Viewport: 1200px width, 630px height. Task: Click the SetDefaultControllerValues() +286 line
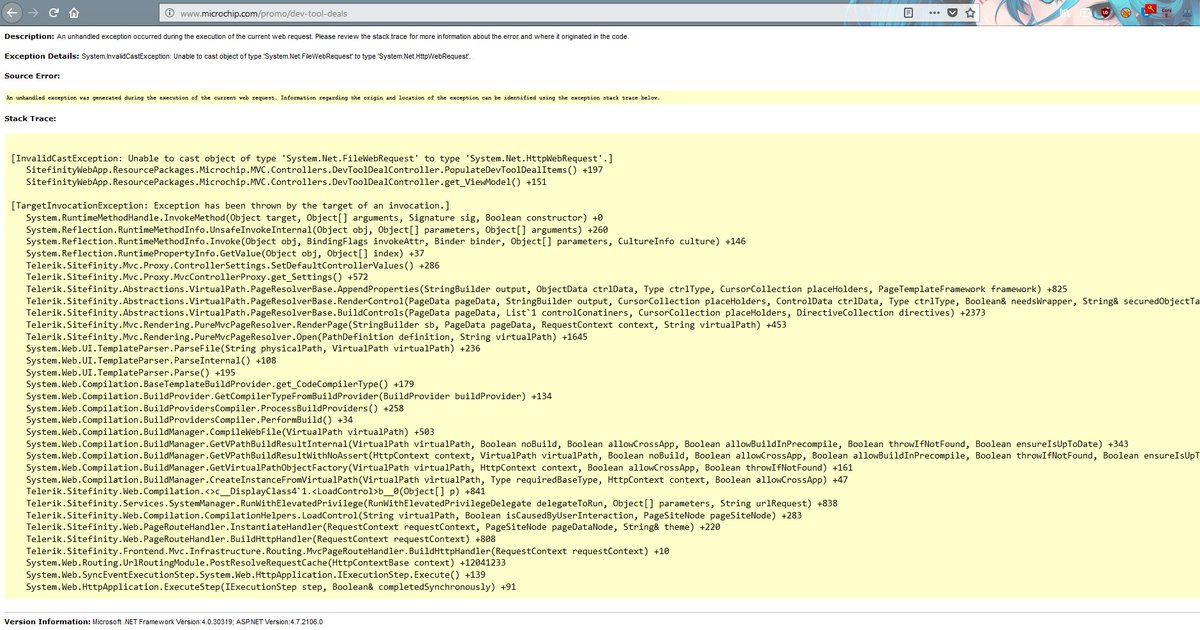tap(233, 265)
